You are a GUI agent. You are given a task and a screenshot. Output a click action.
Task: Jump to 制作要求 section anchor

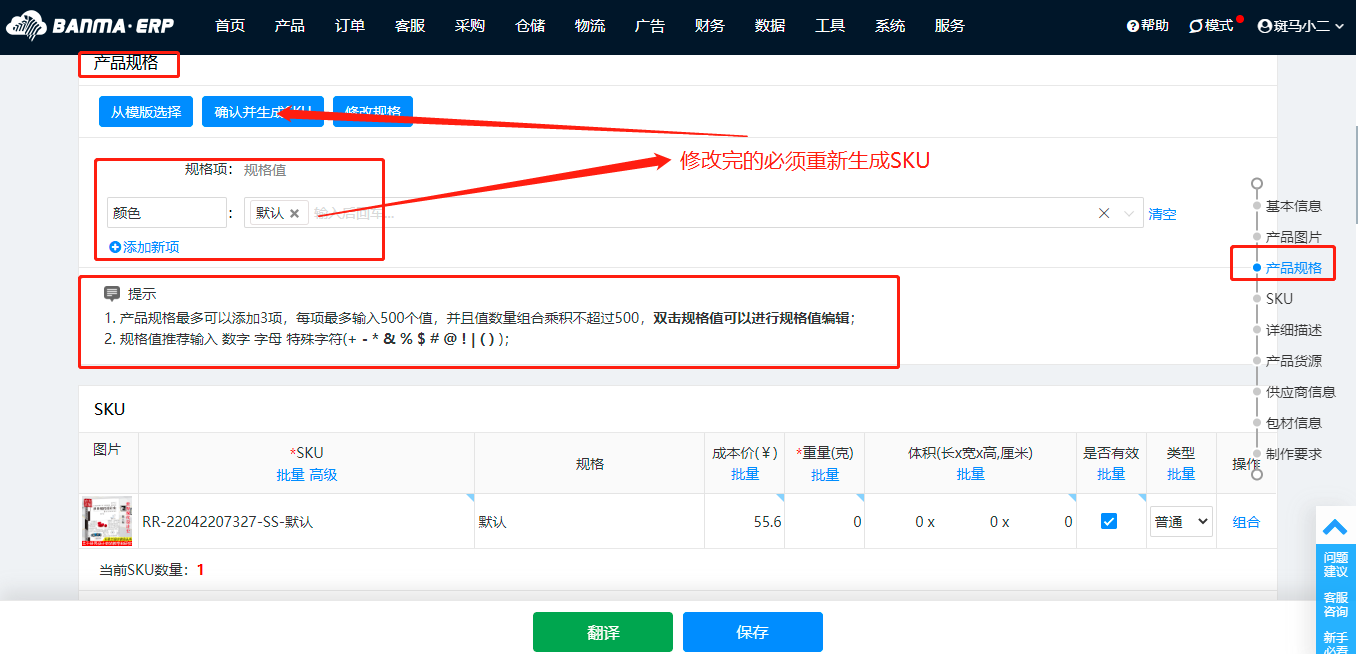[1294, 454]
